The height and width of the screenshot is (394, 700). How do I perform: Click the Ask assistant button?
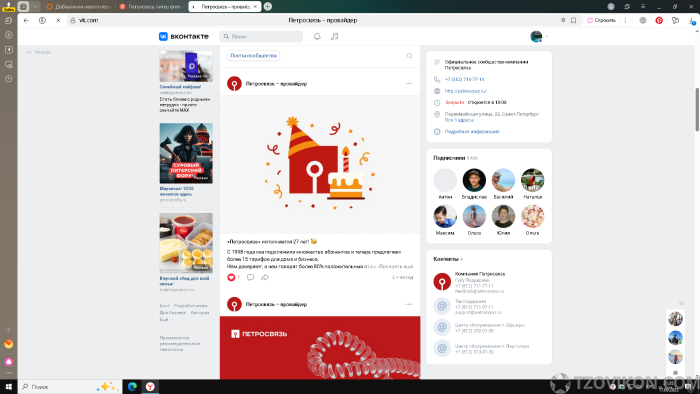(601, 21)
